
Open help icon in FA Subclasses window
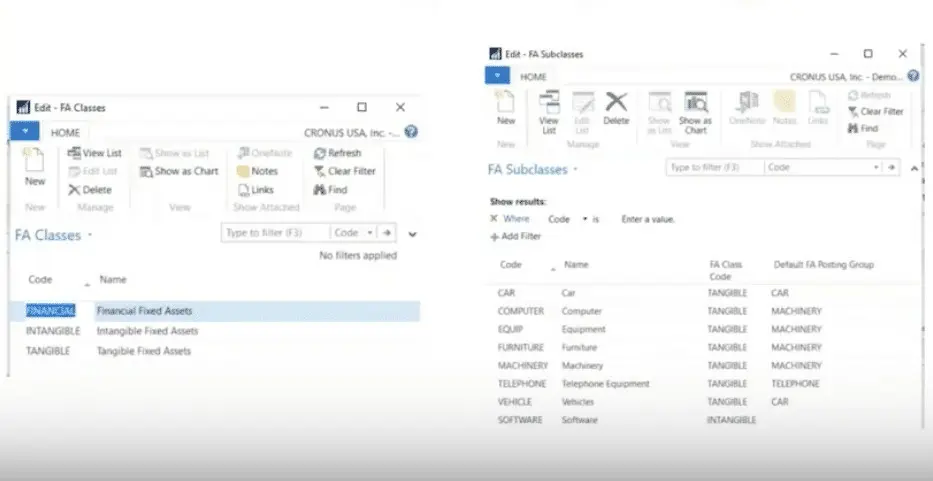coord(913,76)
